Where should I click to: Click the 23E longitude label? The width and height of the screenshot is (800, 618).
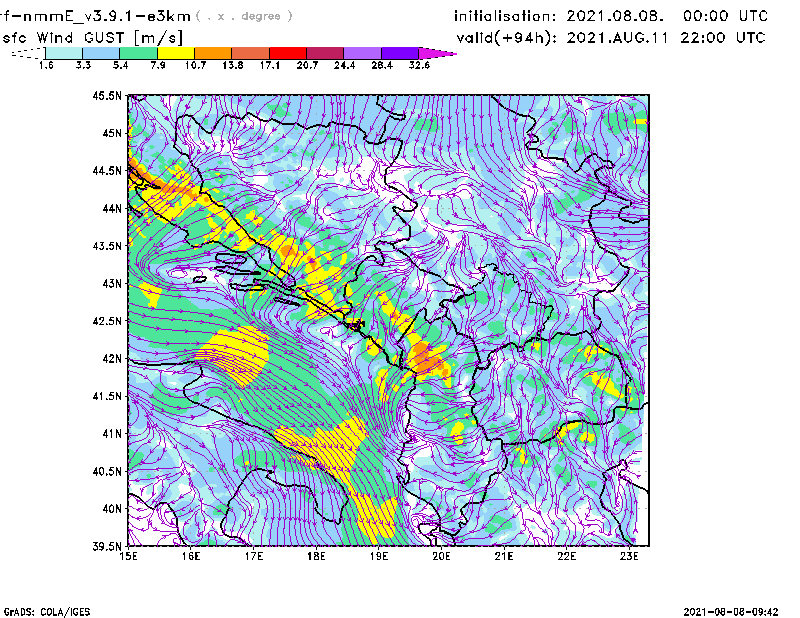click(x=629, y=556)
